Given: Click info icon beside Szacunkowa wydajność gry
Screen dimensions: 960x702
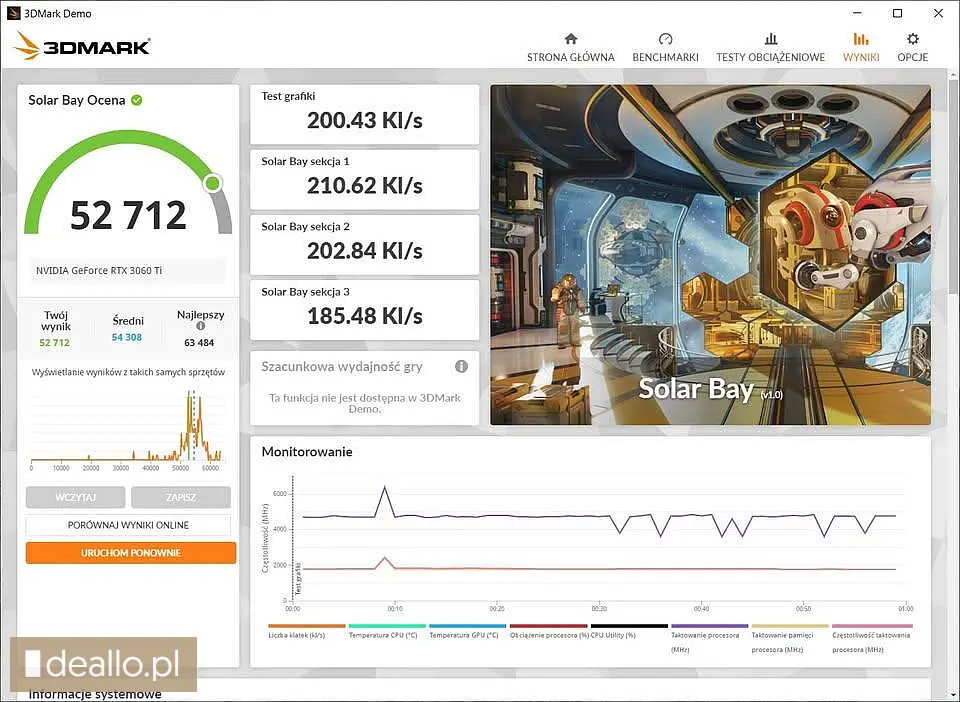Looking at the screenshot, I should pyautogui.click(x=461, y=367).
